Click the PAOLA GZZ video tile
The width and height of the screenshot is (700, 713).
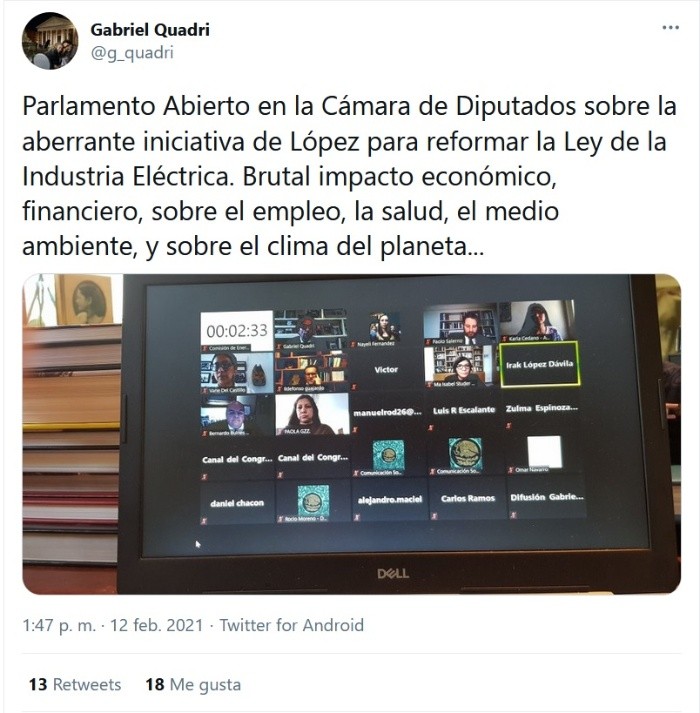(312, 414)
